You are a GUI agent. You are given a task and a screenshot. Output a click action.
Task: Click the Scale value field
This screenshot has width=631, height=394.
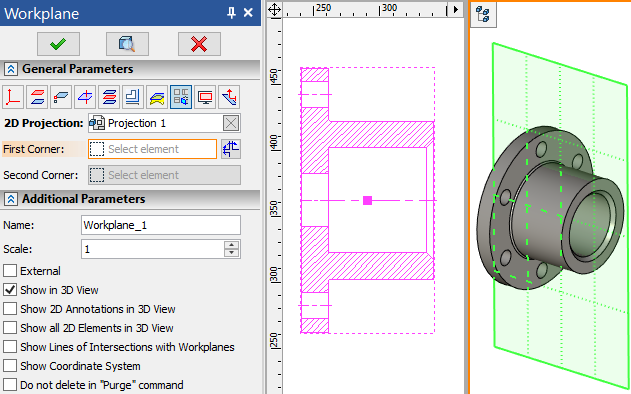click(153, 249)
